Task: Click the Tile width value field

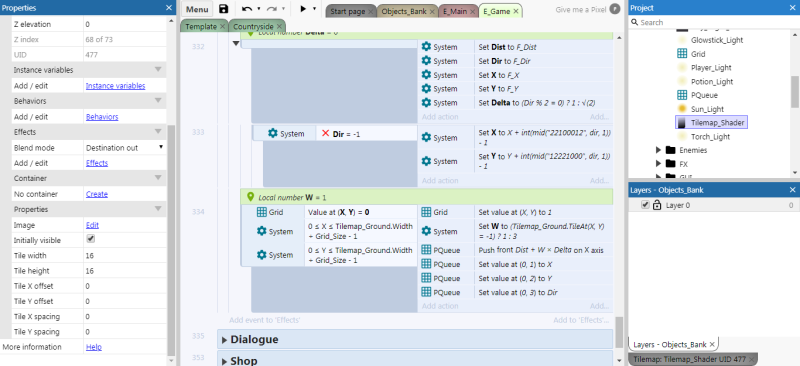Action: [x=124, y=256]
